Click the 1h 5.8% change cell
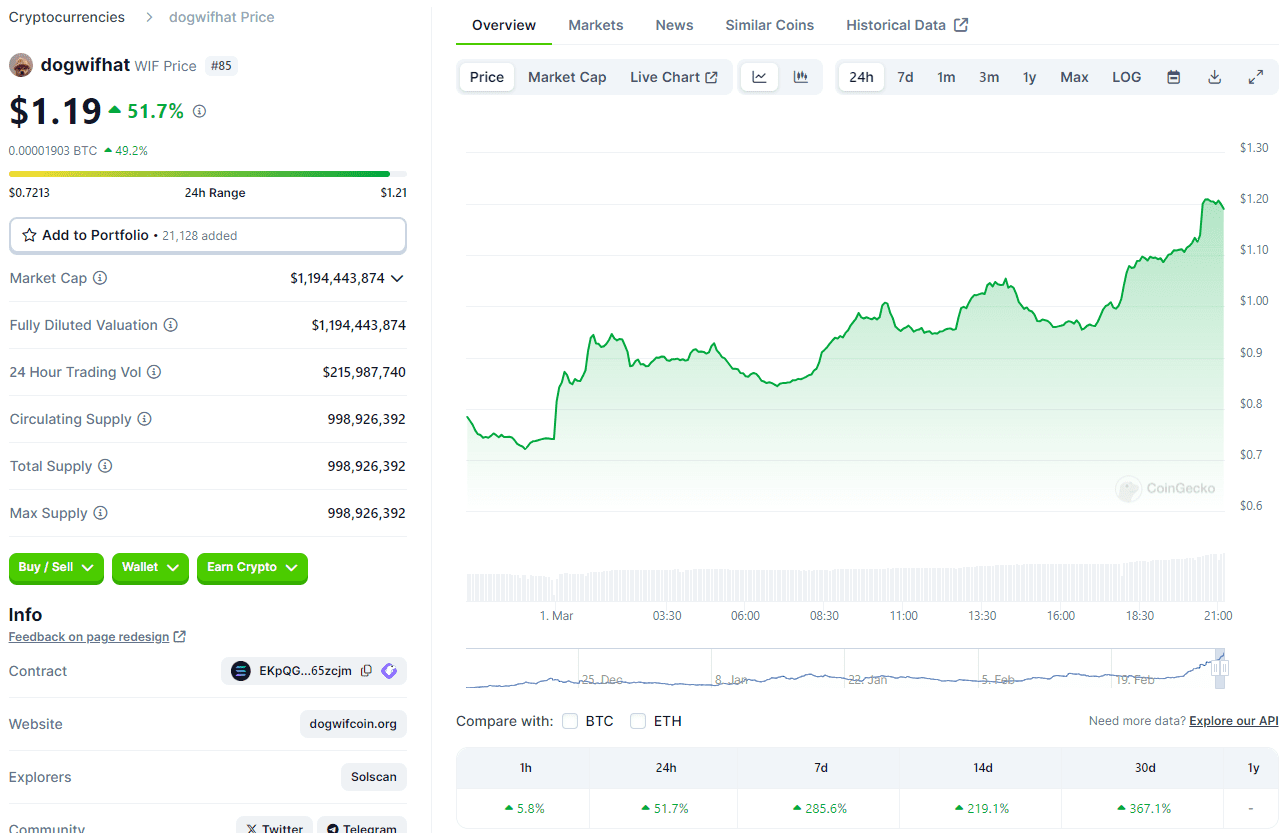The width and height of the screenshot is (1286, 833). click(x=524, y=808)
